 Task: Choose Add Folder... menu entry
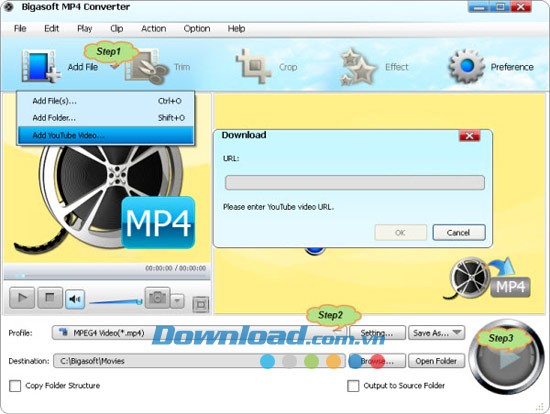click(106, 118)
